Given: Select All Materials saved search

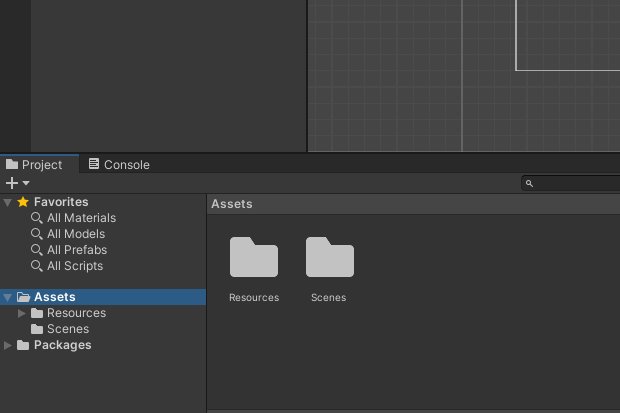Looking at the screenshot, I should pyautogui.click(x=81, y=218).
